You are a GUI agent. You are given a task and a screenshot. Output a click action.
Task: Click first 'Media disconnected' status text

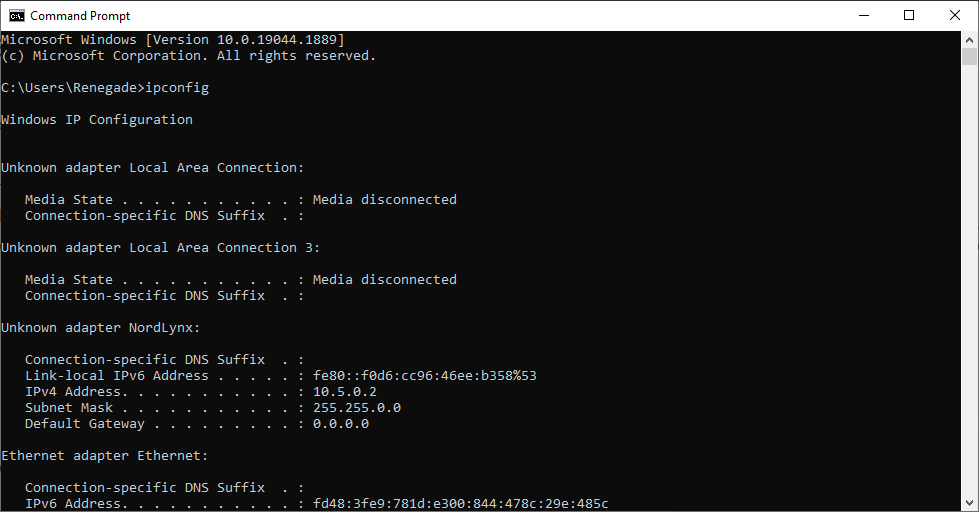point(385,199)
